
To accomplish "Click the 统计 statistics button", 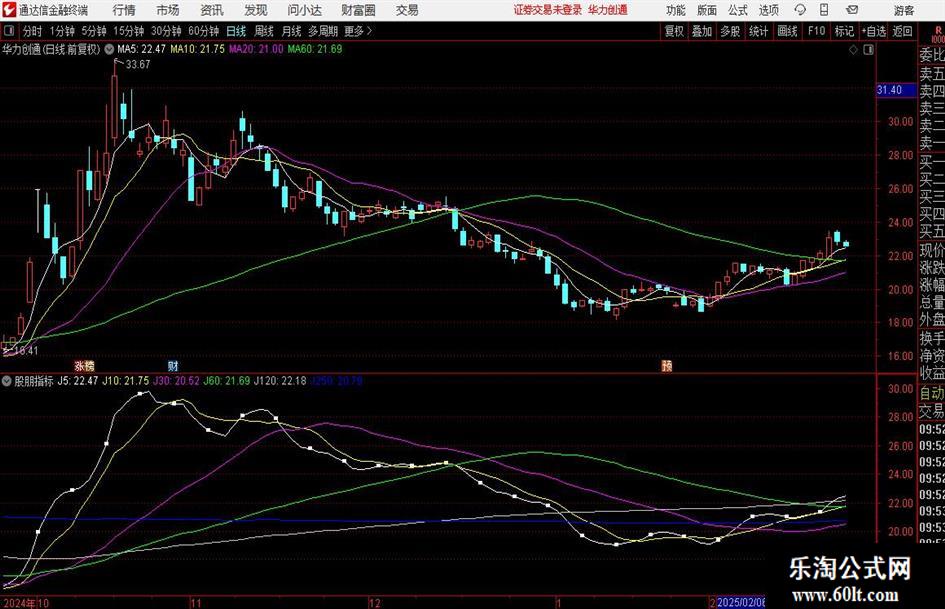I will pos(758,31).
